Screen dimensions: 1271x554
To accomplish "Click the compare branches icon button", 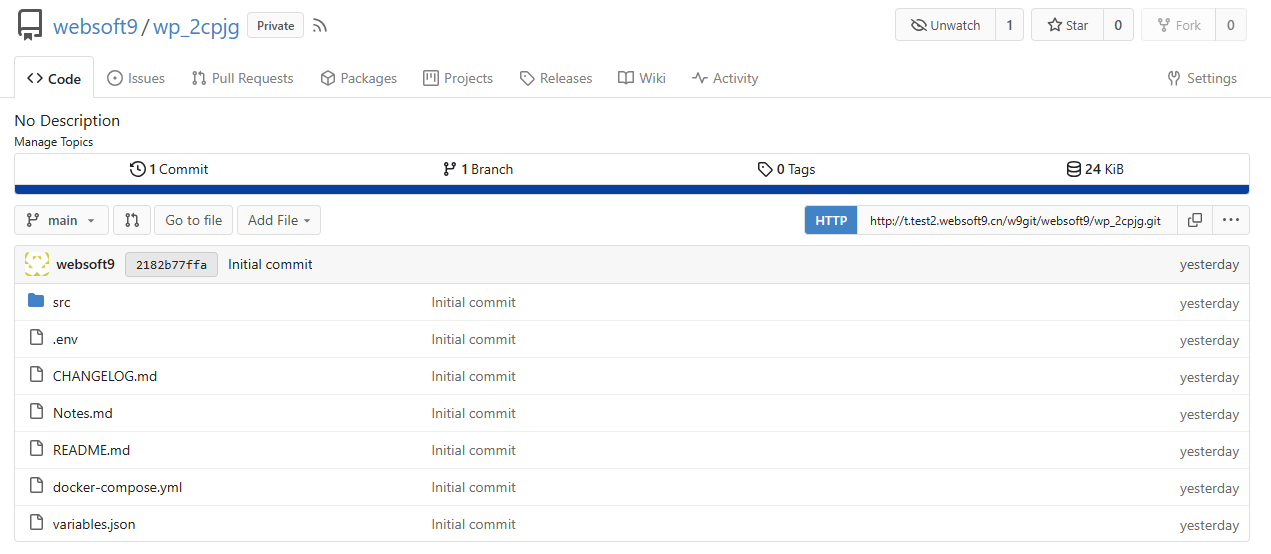I will 132,220.
